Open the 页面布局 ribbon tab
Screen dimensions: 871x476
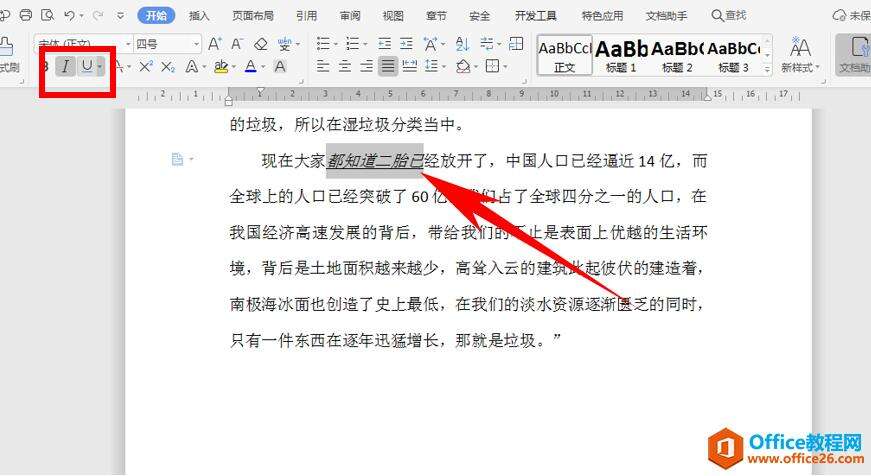pos(253,16)
